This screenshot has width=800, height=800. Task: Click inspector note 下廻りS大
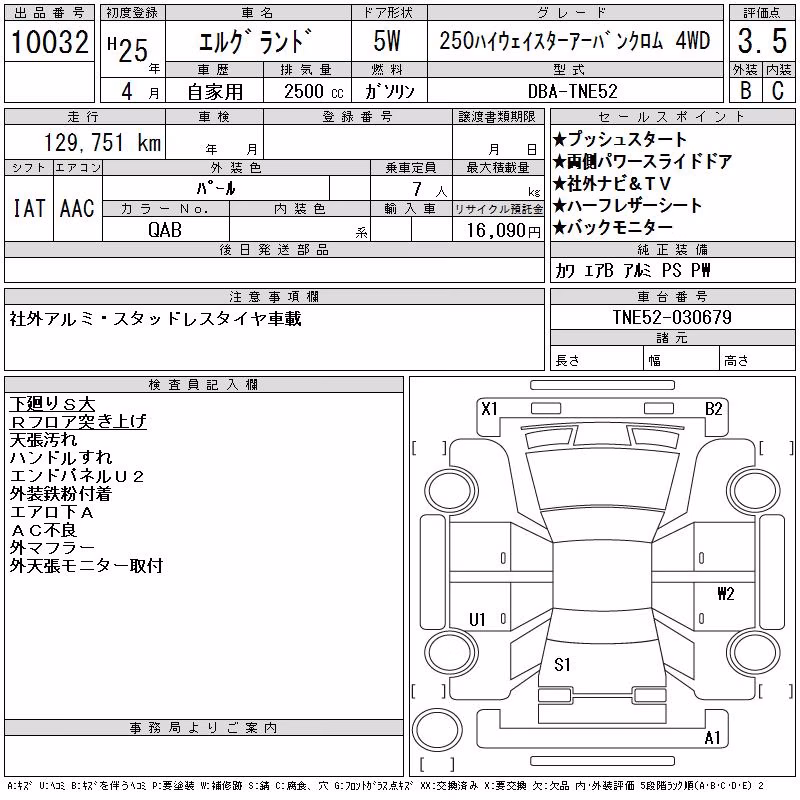click(52, 404)
